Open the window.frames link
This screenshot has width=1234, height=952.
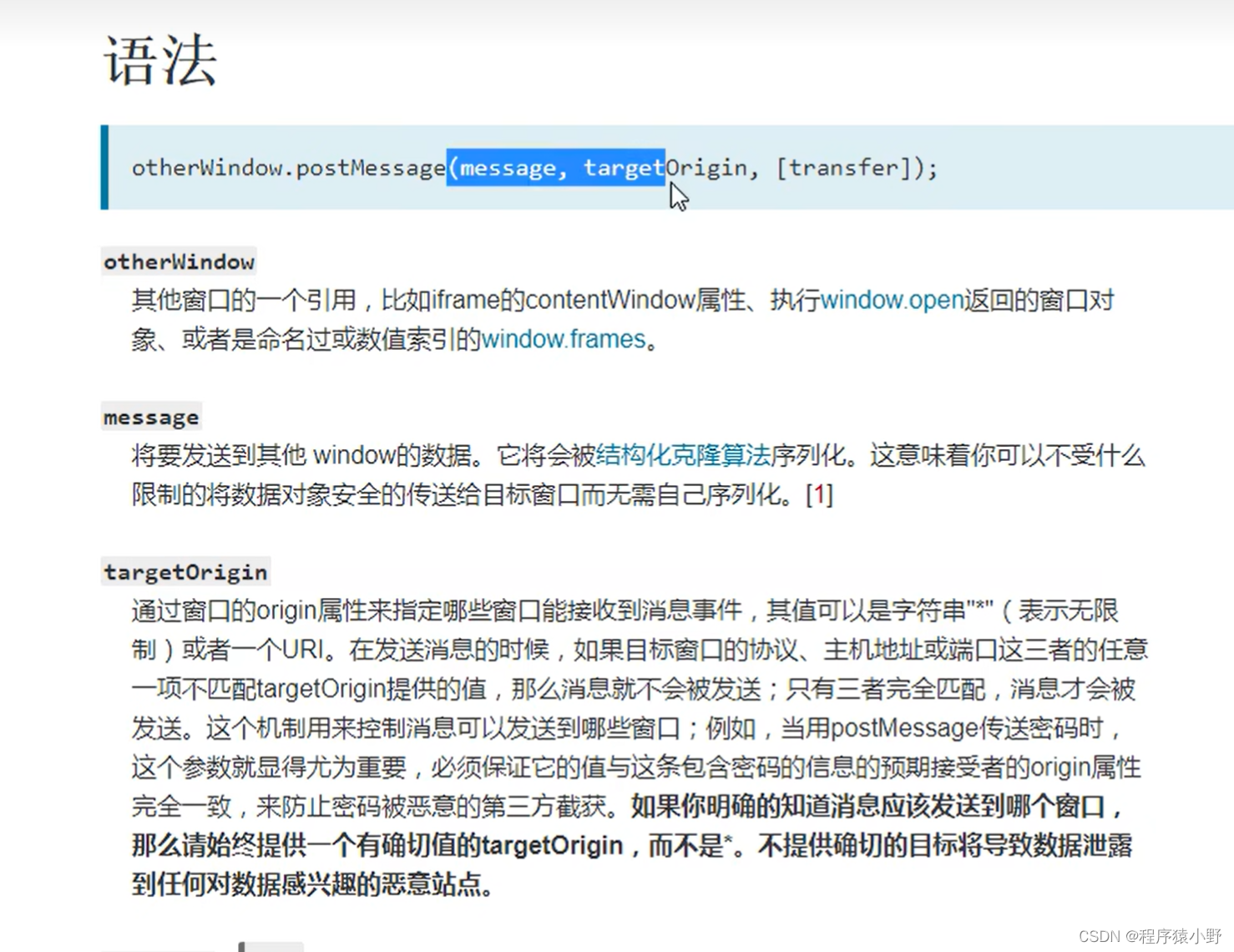564,339
